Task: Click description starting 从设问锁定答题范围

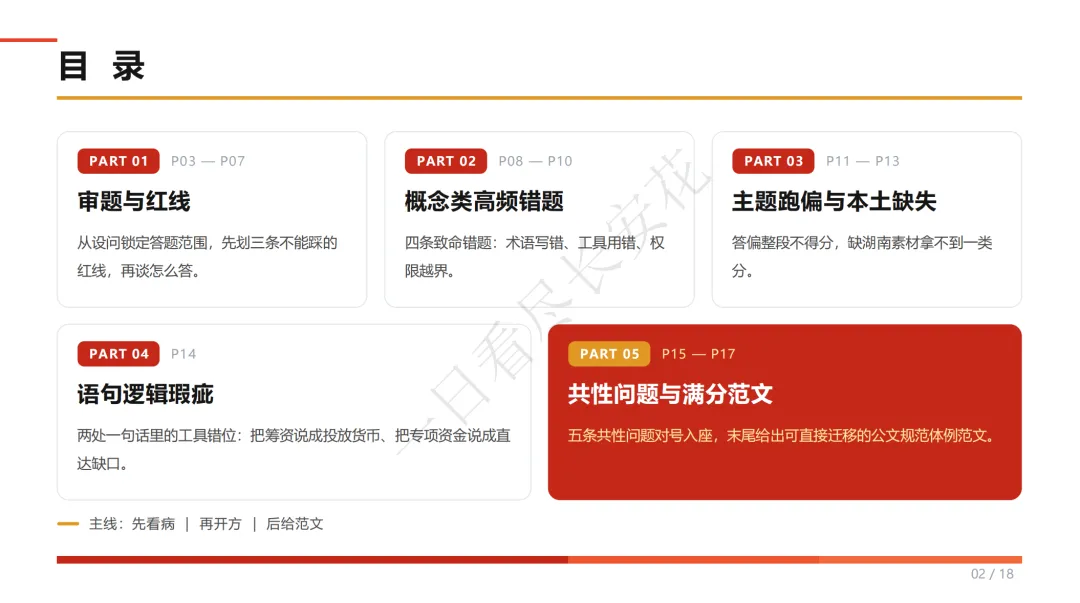Action: [207, 257]
